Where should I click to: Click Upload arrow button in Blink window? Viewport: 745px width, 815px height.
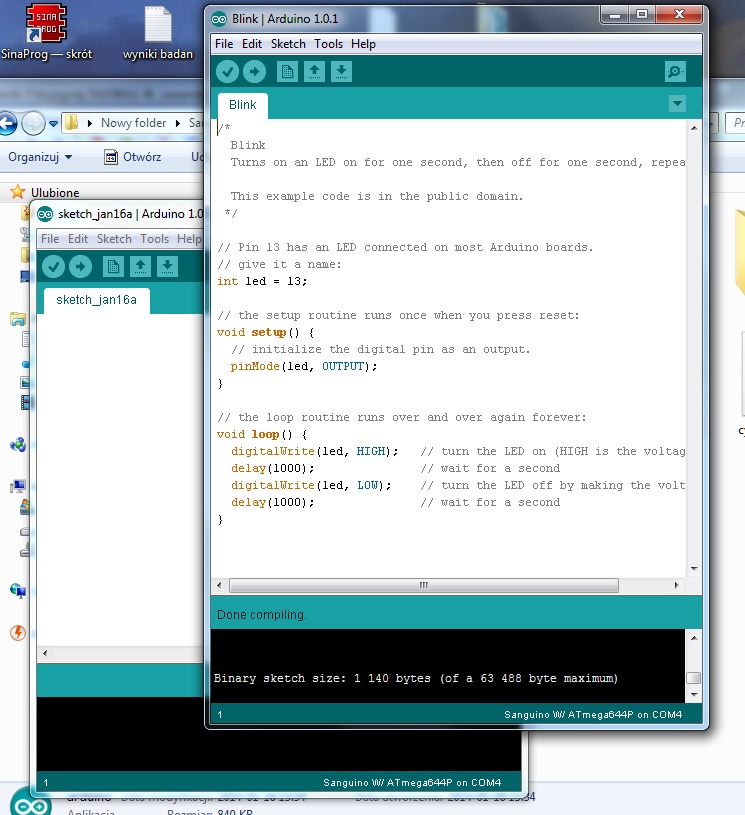tap(254, 72)
